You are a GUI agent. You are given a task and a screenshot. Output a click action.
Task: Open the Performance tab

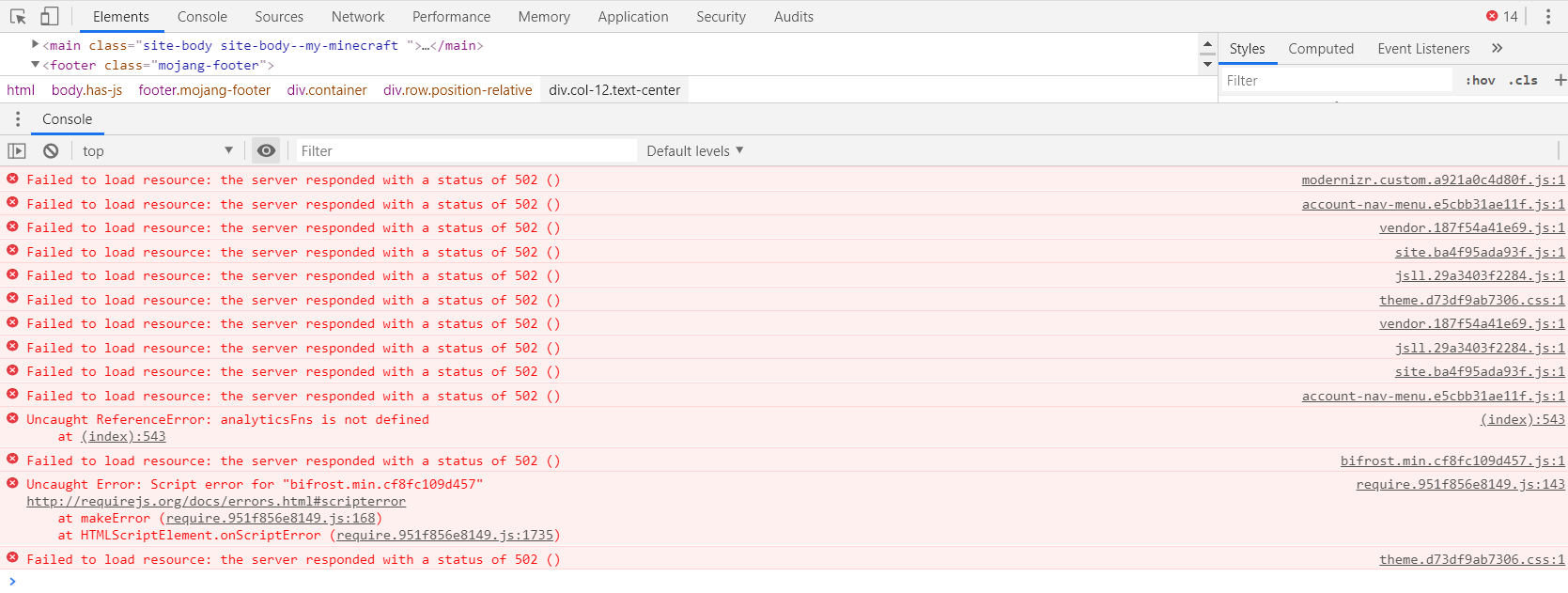[451, 17]
